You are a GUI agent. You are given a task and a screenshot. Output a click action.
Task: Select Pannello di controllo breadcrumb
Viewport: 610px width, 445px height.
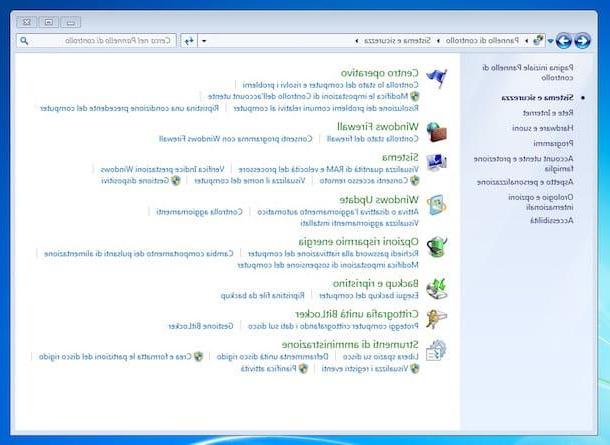coord(482,40)
